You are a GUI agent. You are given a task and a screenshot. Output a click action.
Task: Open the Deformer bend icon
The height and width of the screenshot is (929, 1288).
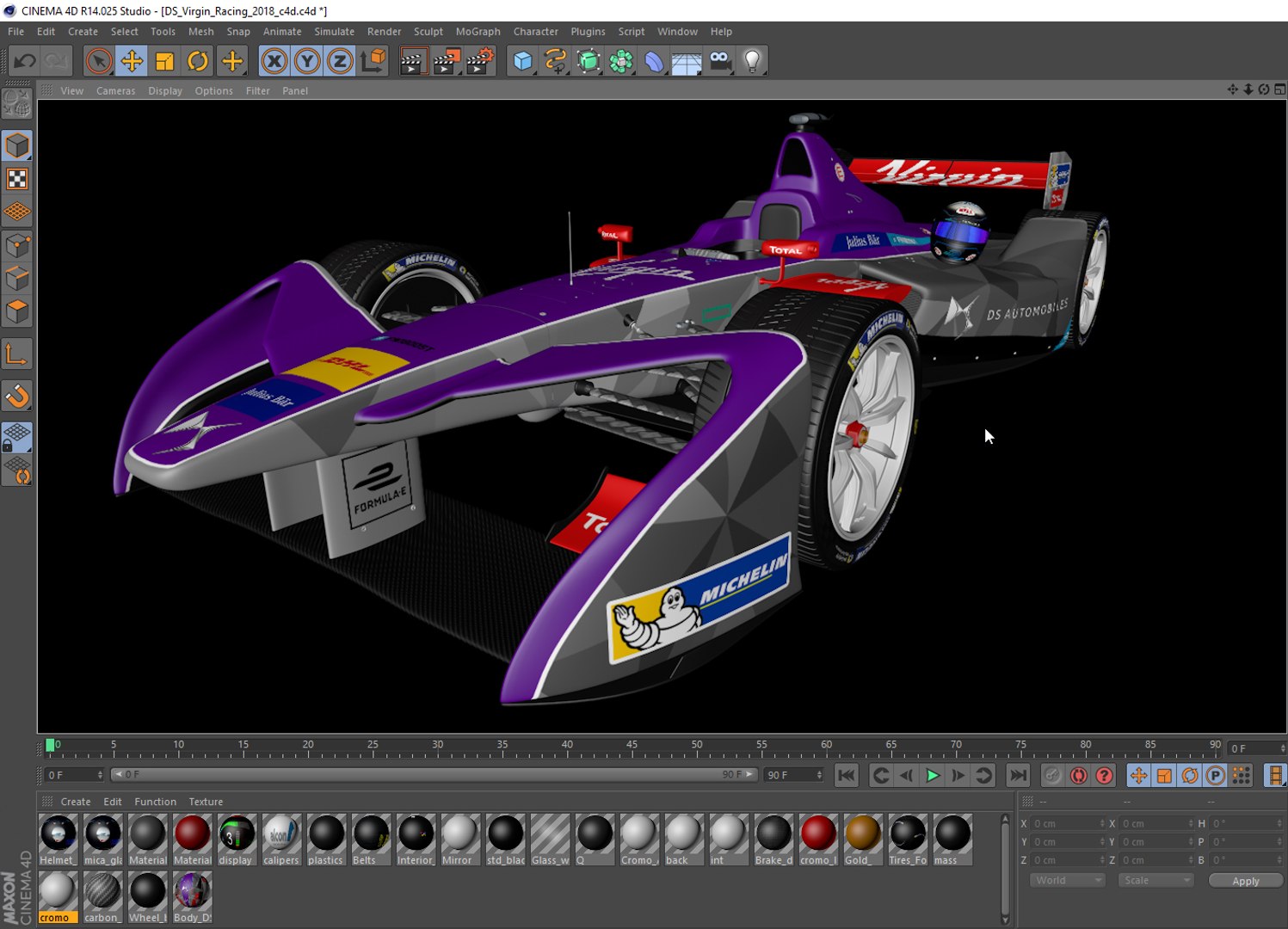point(654,61)
